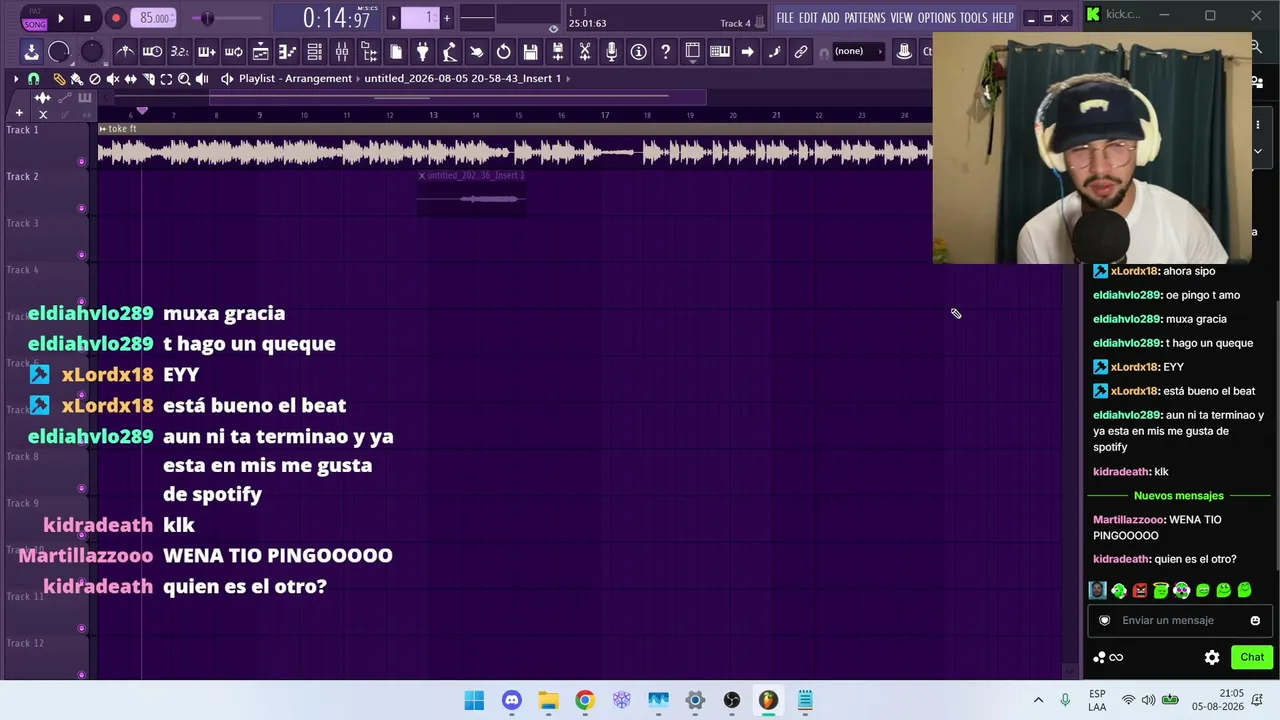Toggle the playlist magnet snap icon
Image resolution: width=1280 pixels, height=720 pixels.
[x=33, y=79]
